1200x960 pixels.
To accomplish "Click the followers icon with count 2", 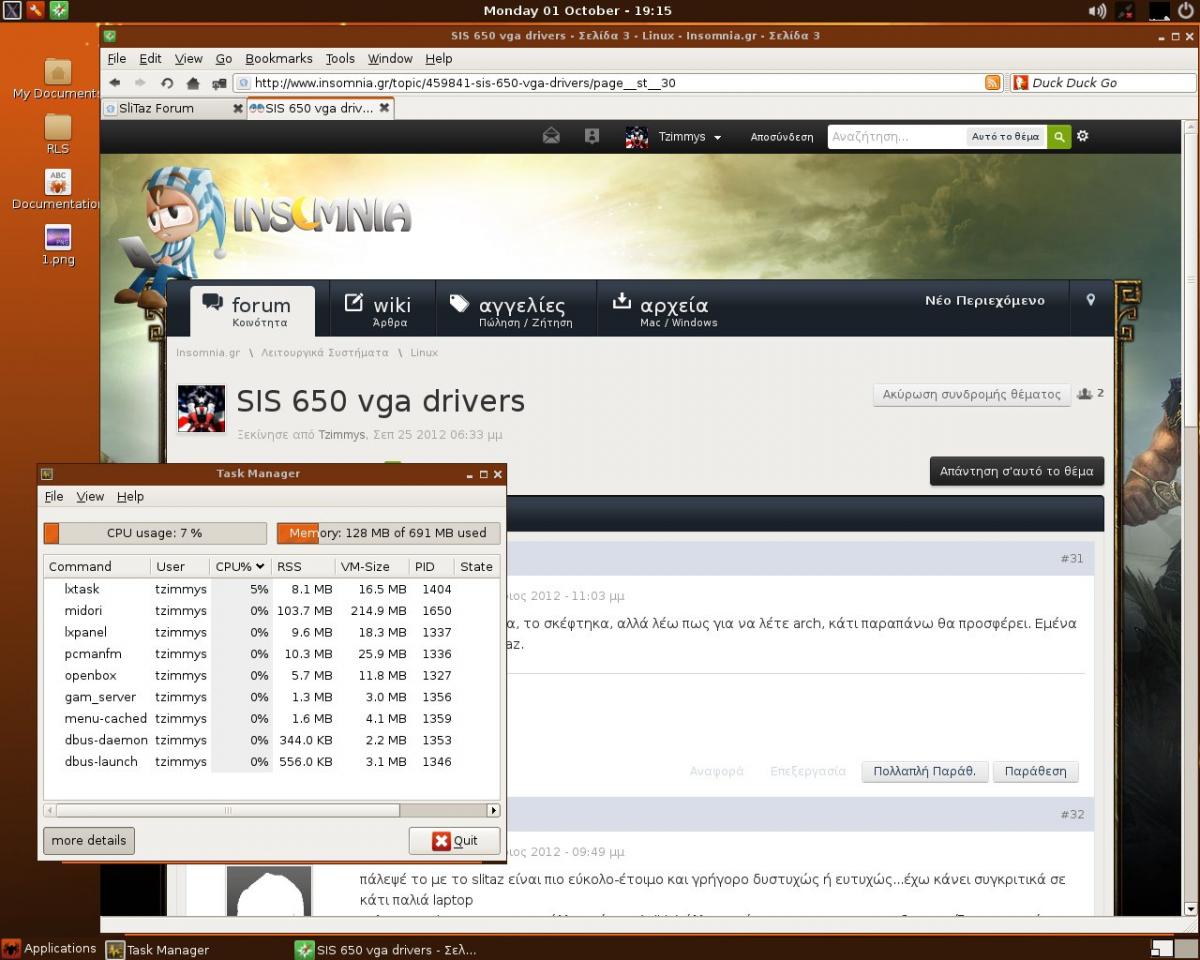I will (1090, 394).
